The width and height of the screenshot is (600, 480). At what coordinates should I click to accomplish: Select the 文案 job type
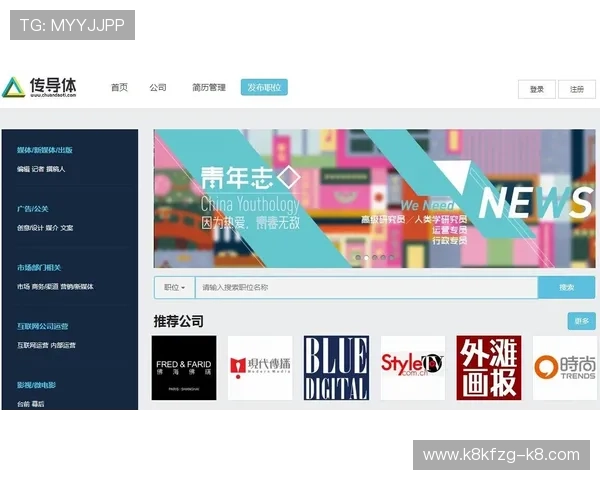(67, 228)
